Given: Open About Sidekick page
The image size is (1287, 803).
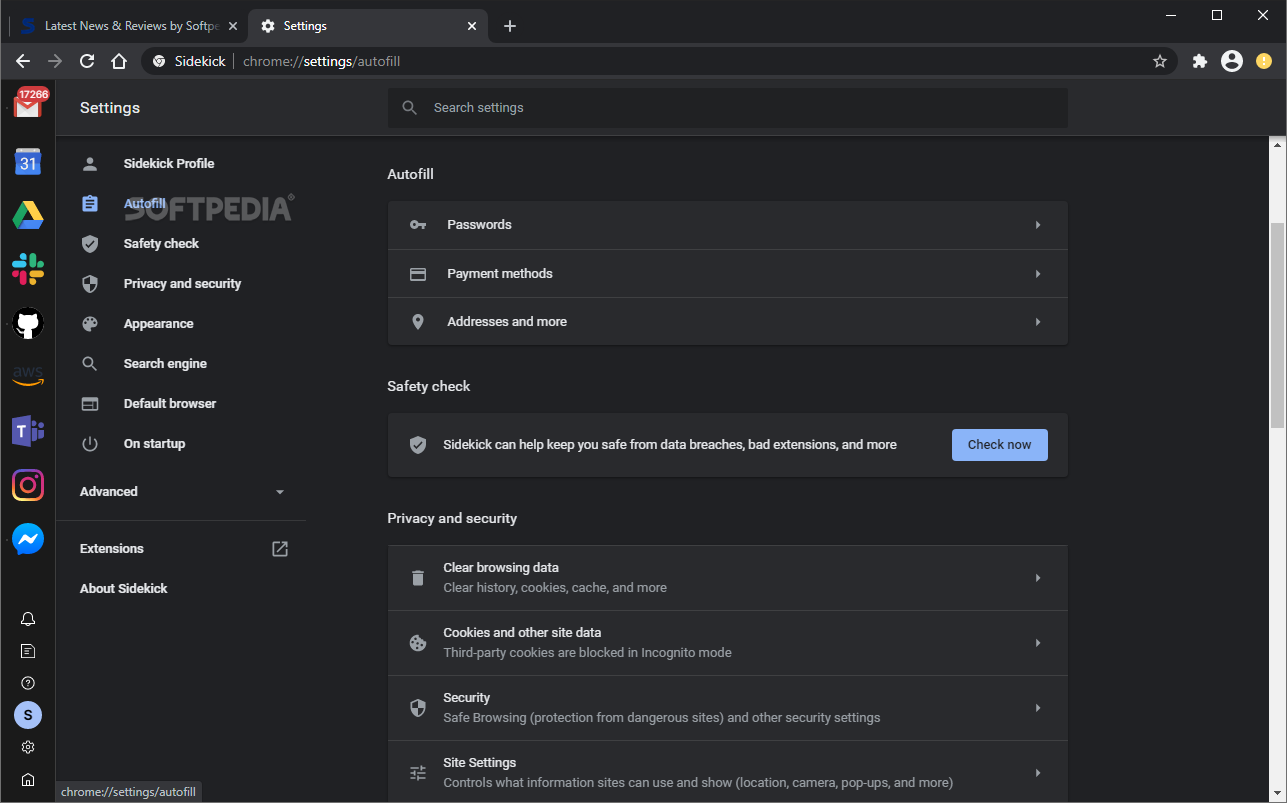Looking at the screenshot, I should pos(124,588).
